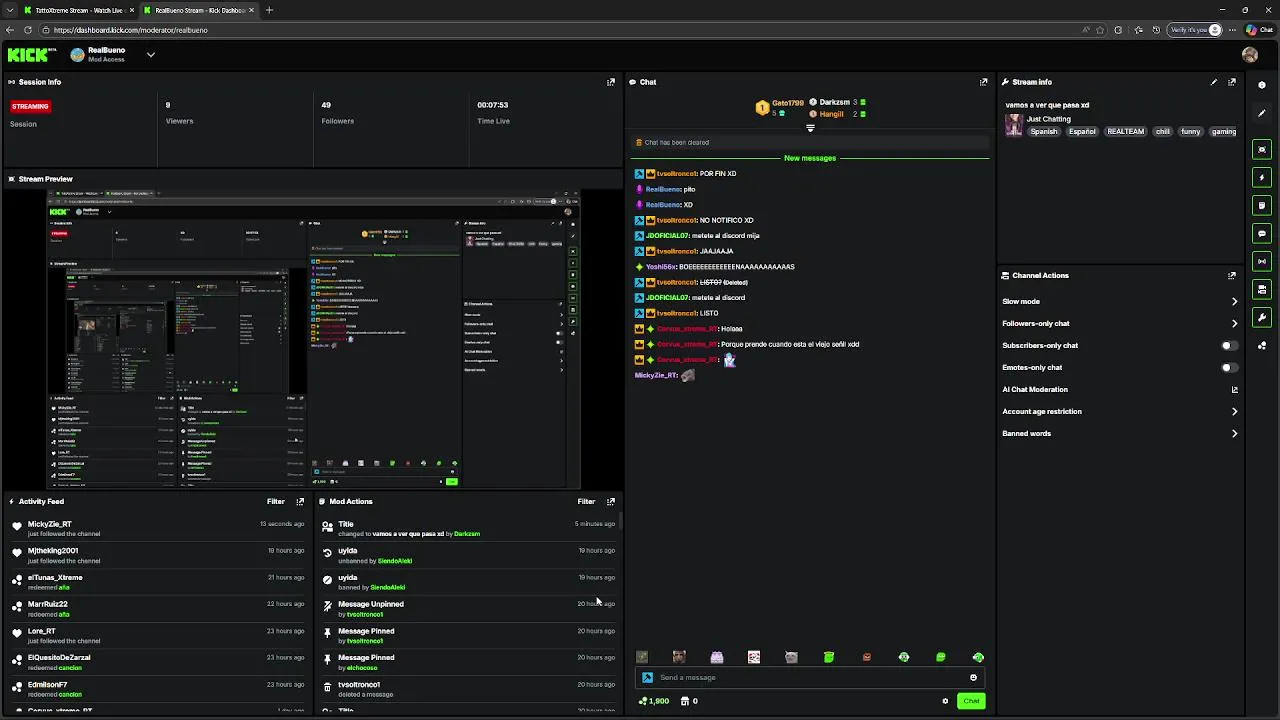Click the Send a message input

(x=810, y=677)
